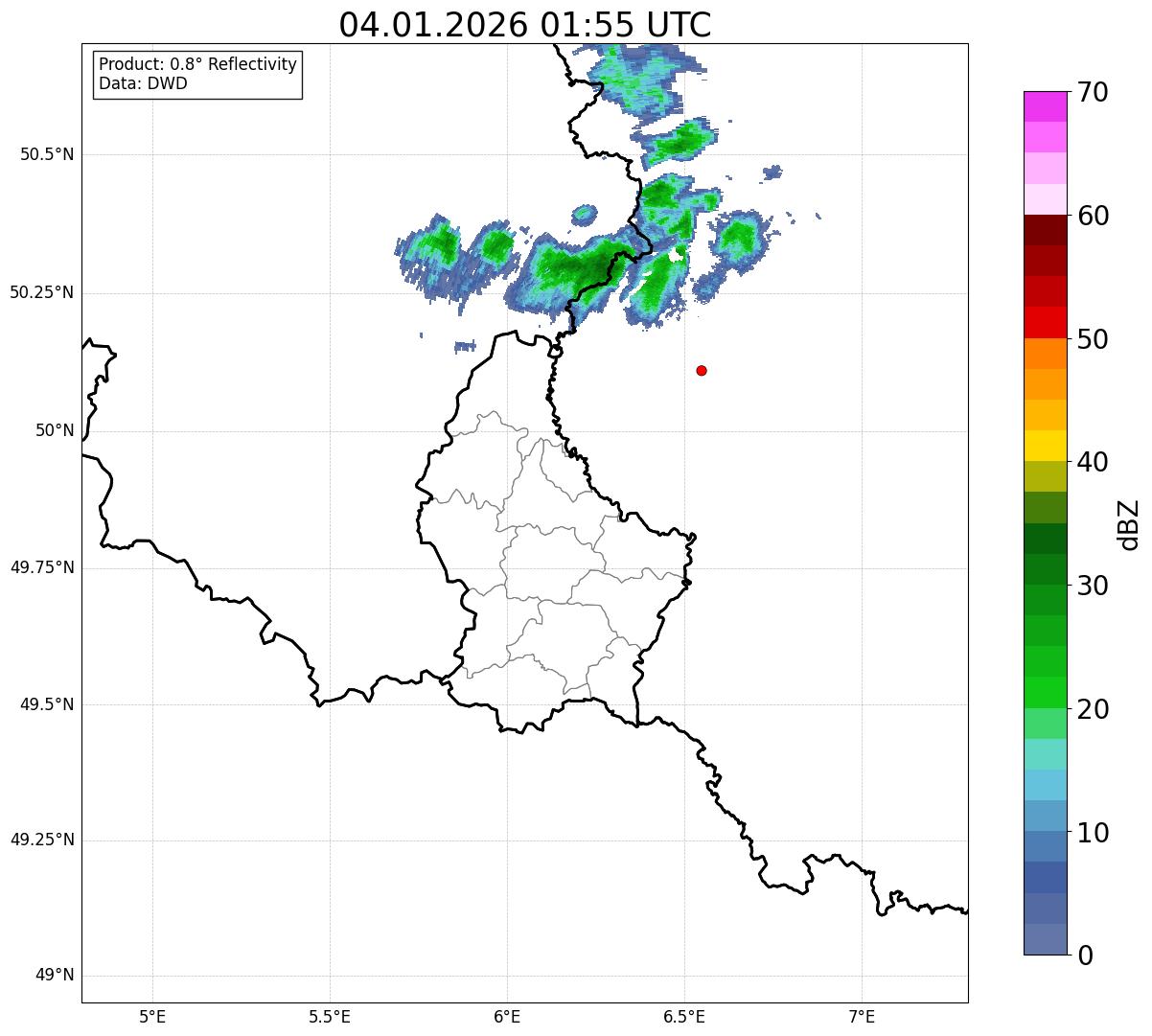This screenshot has width=1152, height=1036.
Task: Click the colorbar tick label 20
Action: tap(1094, 709)
